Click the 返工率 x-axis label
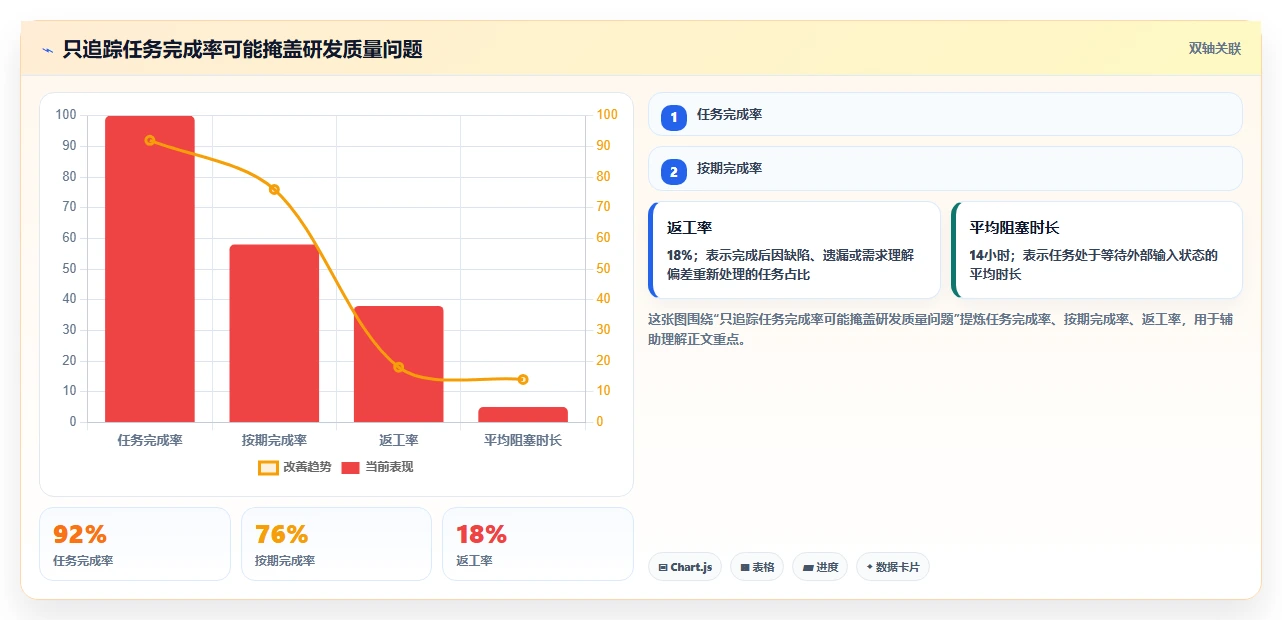Screen dimensions: 1282x620 398,440
